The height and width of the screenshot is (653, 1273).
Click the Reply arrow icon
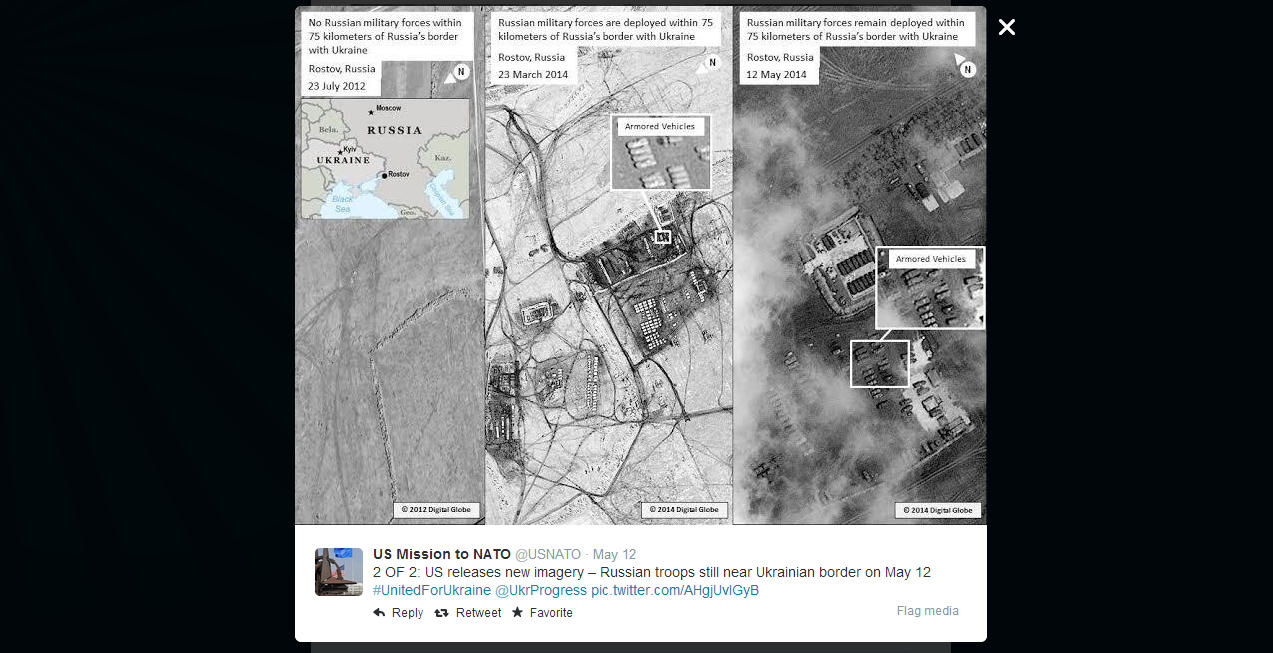[379, 613]
